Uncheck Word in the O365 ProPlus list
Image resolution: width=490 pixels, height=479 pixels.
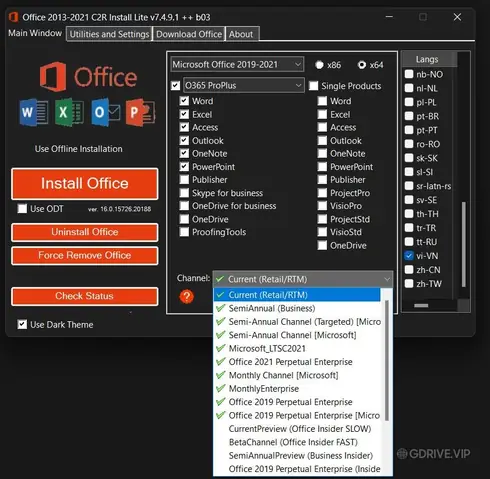184,101
